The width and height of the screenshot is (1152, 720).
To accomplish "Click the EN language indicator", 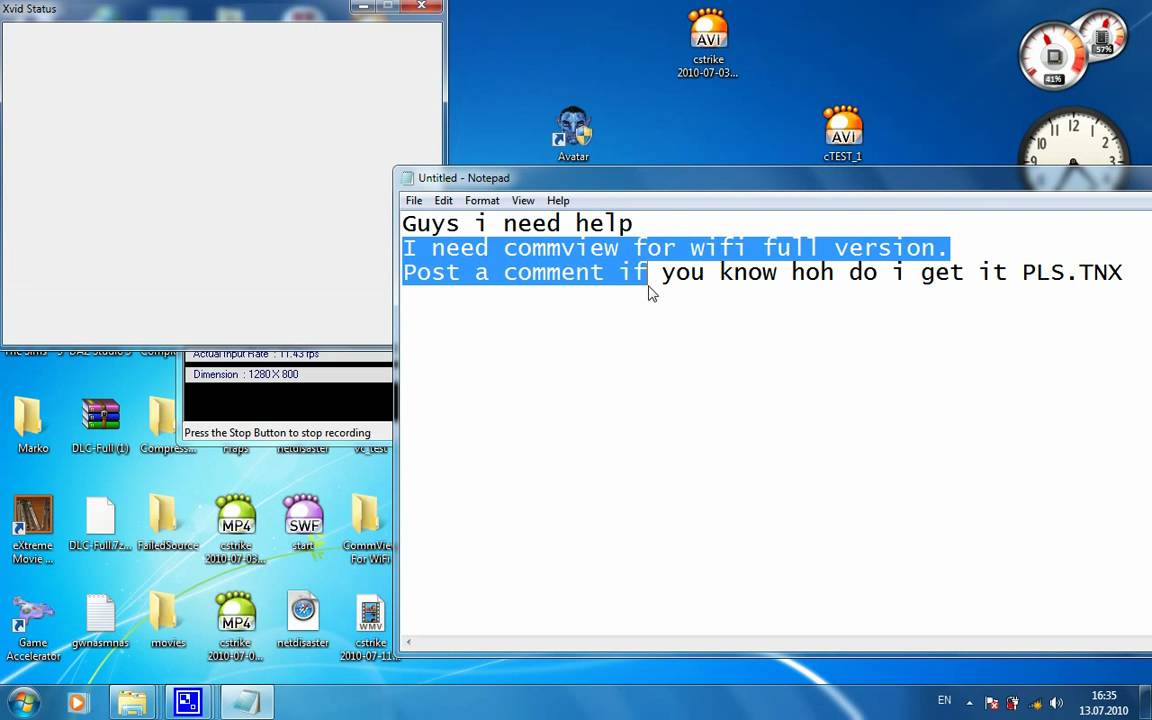I will tap(944, 700).
